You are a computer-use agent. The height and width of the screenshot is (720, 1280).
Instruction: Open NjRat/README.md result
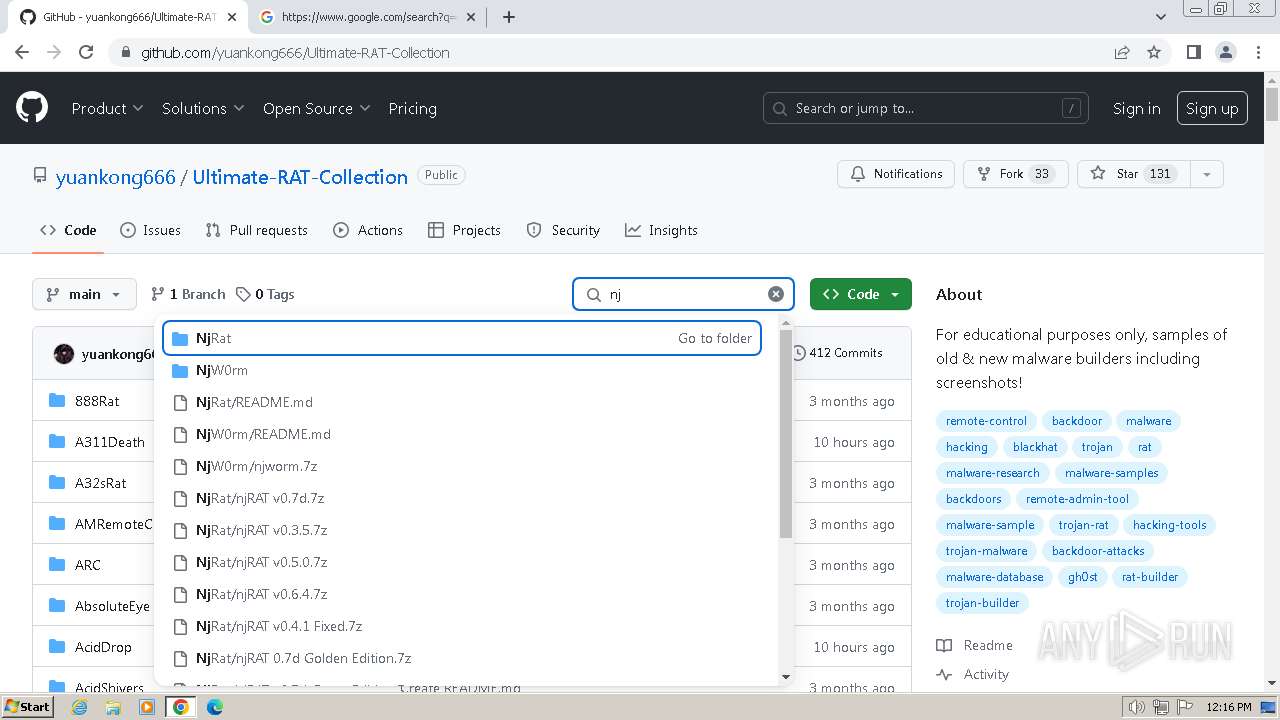click(x=462, y=402)
